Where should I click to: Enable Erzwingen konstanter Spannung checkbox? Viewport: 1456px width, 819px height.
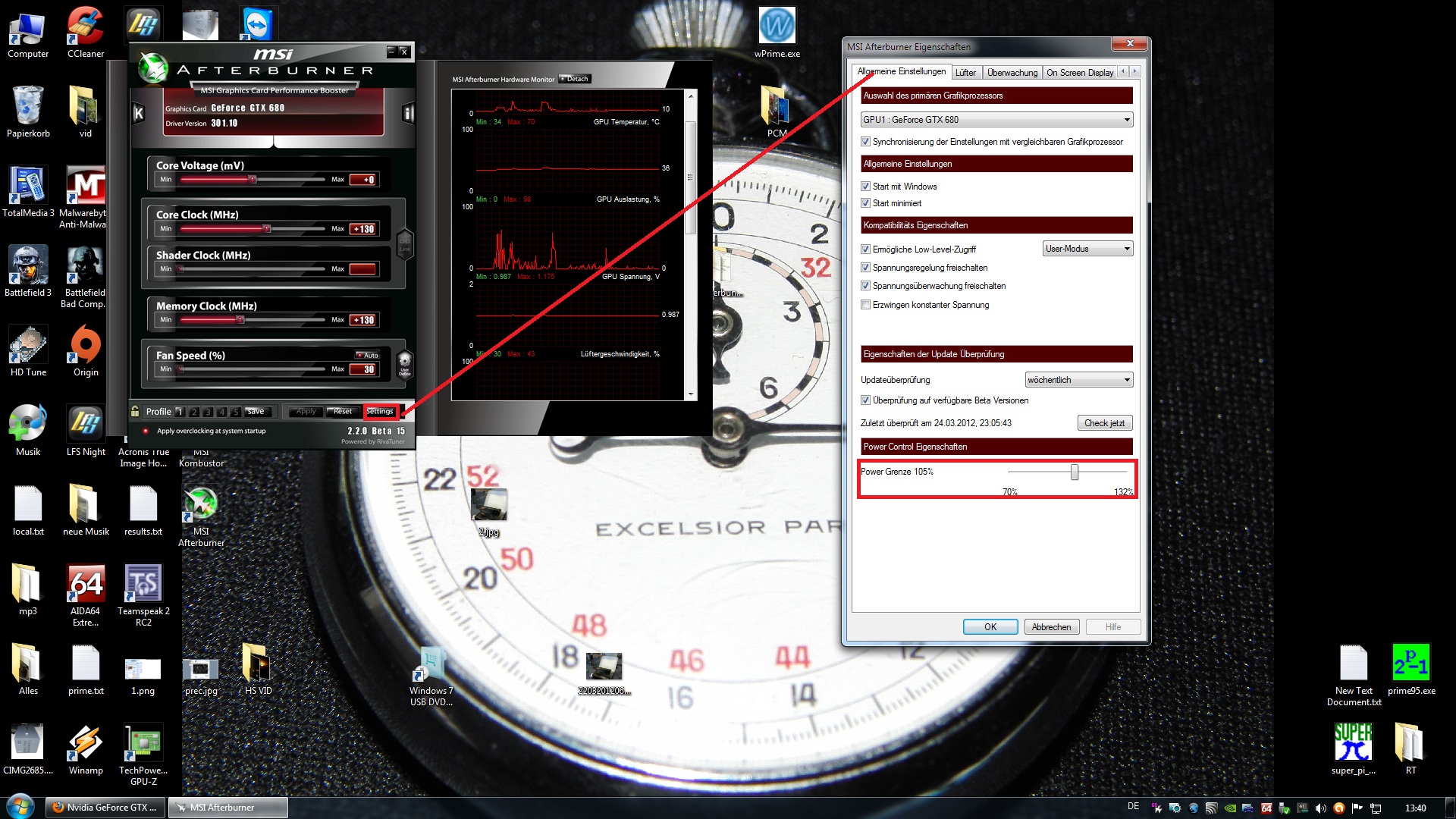pyautogui.click(x=865, y=305)
